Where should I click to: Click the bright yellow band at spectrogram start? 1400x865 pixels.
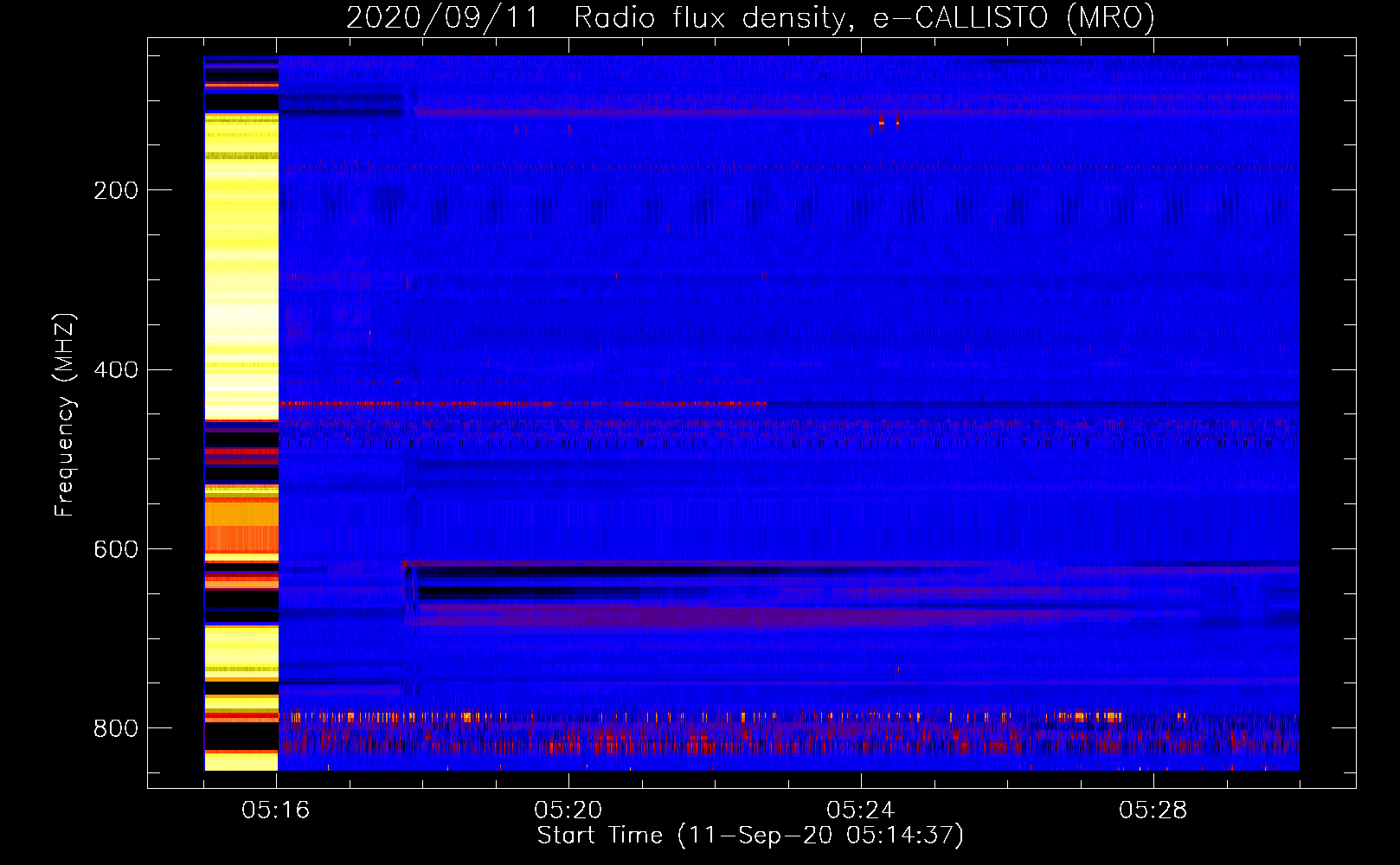pyautogui.click(x=241, y=266)
